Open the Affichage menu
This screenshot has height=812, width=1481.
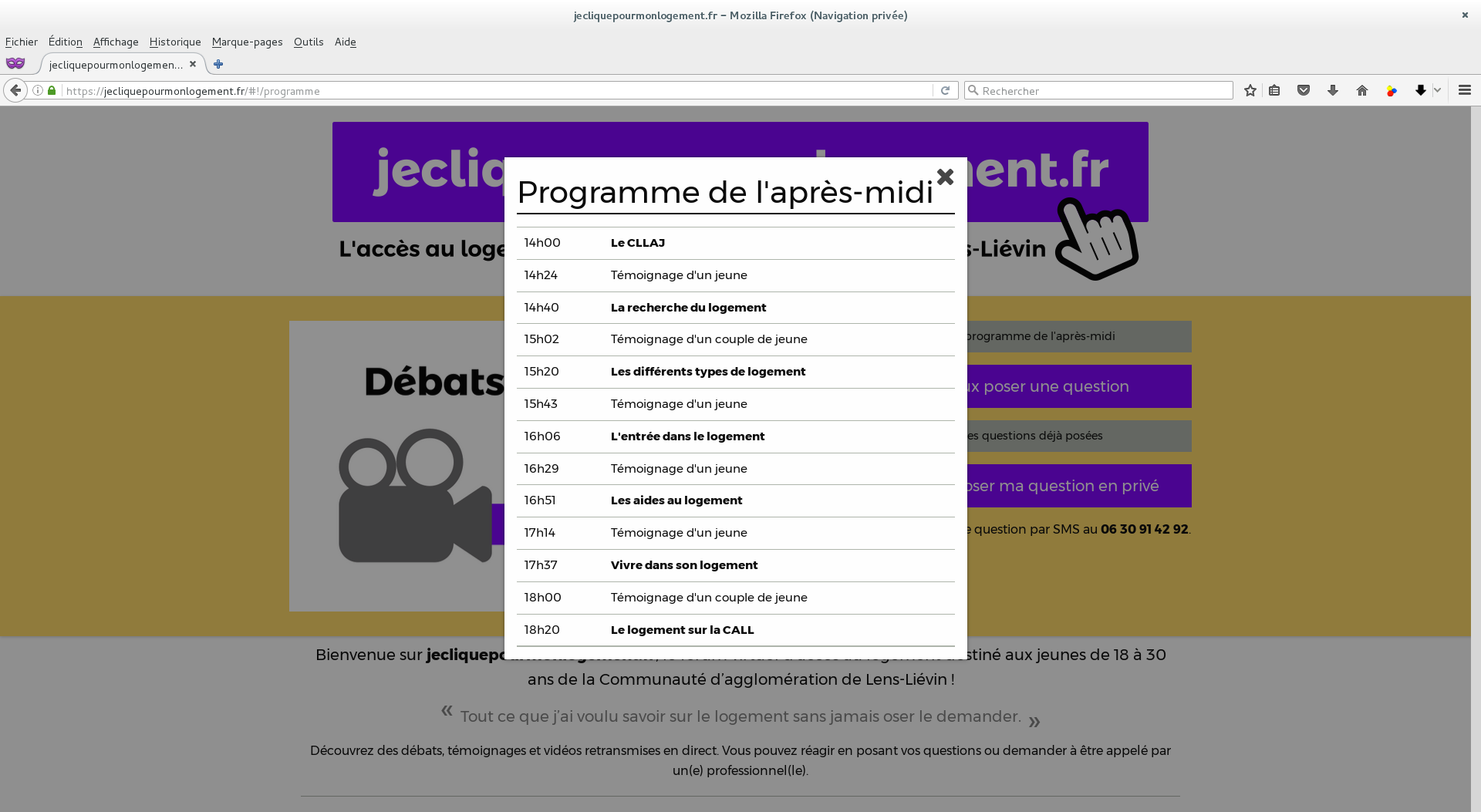(116, 42)
